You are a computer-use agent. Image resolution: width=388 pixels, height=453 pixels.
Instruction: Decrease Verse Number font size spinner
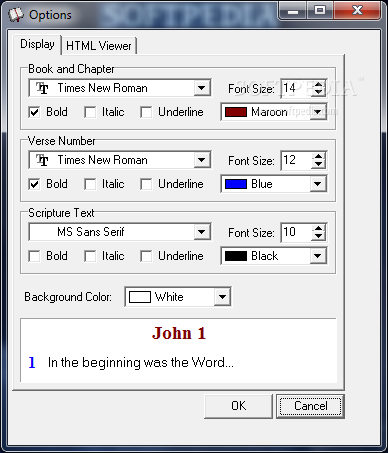[x=319, y=164]
